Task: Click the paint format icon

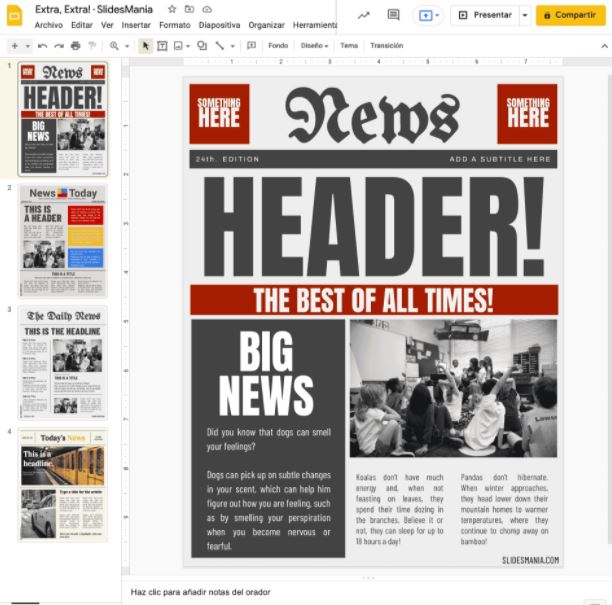Action: (x=92, y=46)
